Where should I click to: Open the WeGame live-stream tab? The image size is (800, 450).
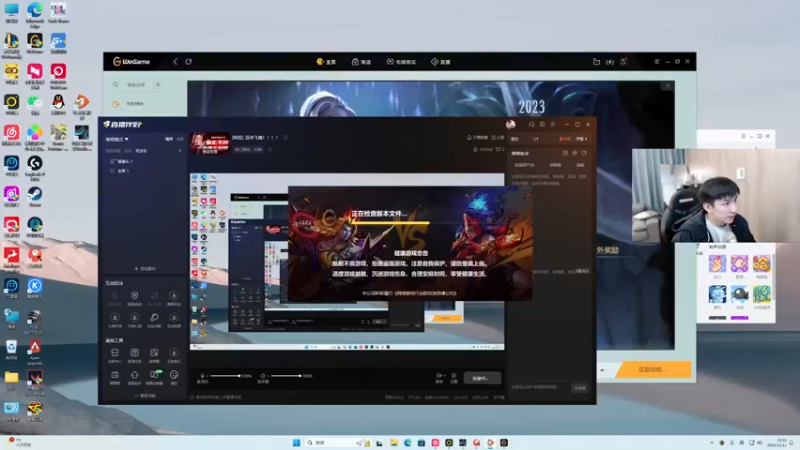pyautogui.click(x=440, y=62)
